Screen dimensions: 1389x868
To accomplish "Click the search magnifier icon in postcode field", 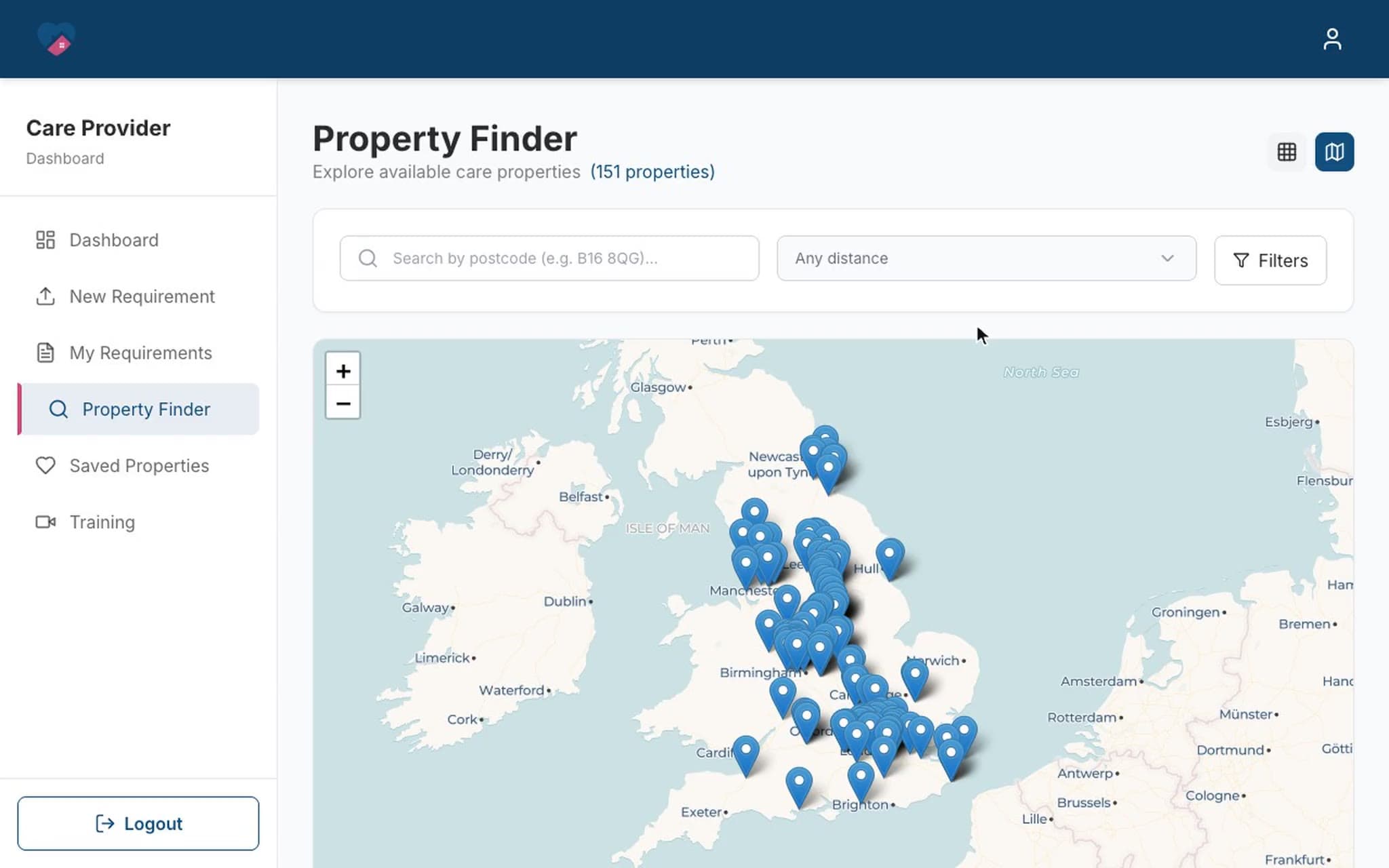I will point(368,258).
